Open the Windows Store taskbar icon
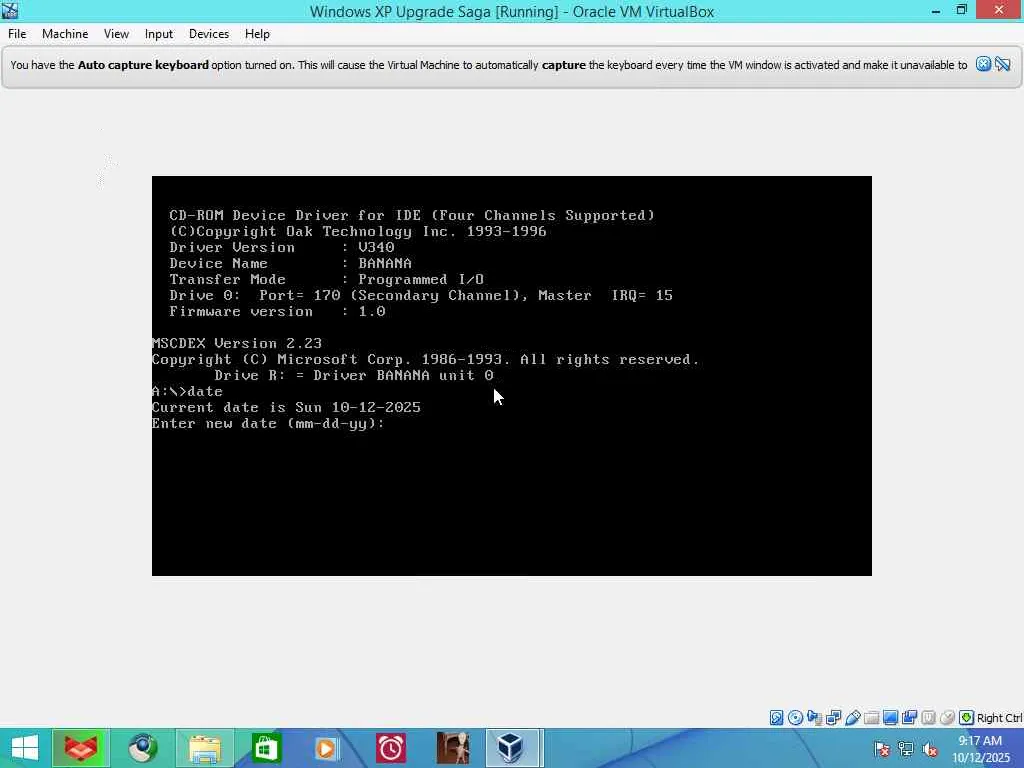 click(x=265, y=748)
